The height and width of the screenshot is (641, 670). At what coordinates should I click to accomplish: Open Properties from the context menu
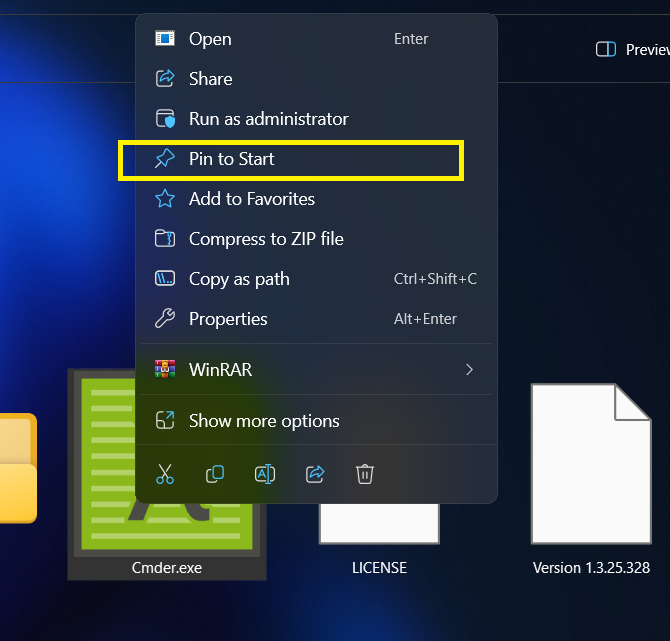228,319
